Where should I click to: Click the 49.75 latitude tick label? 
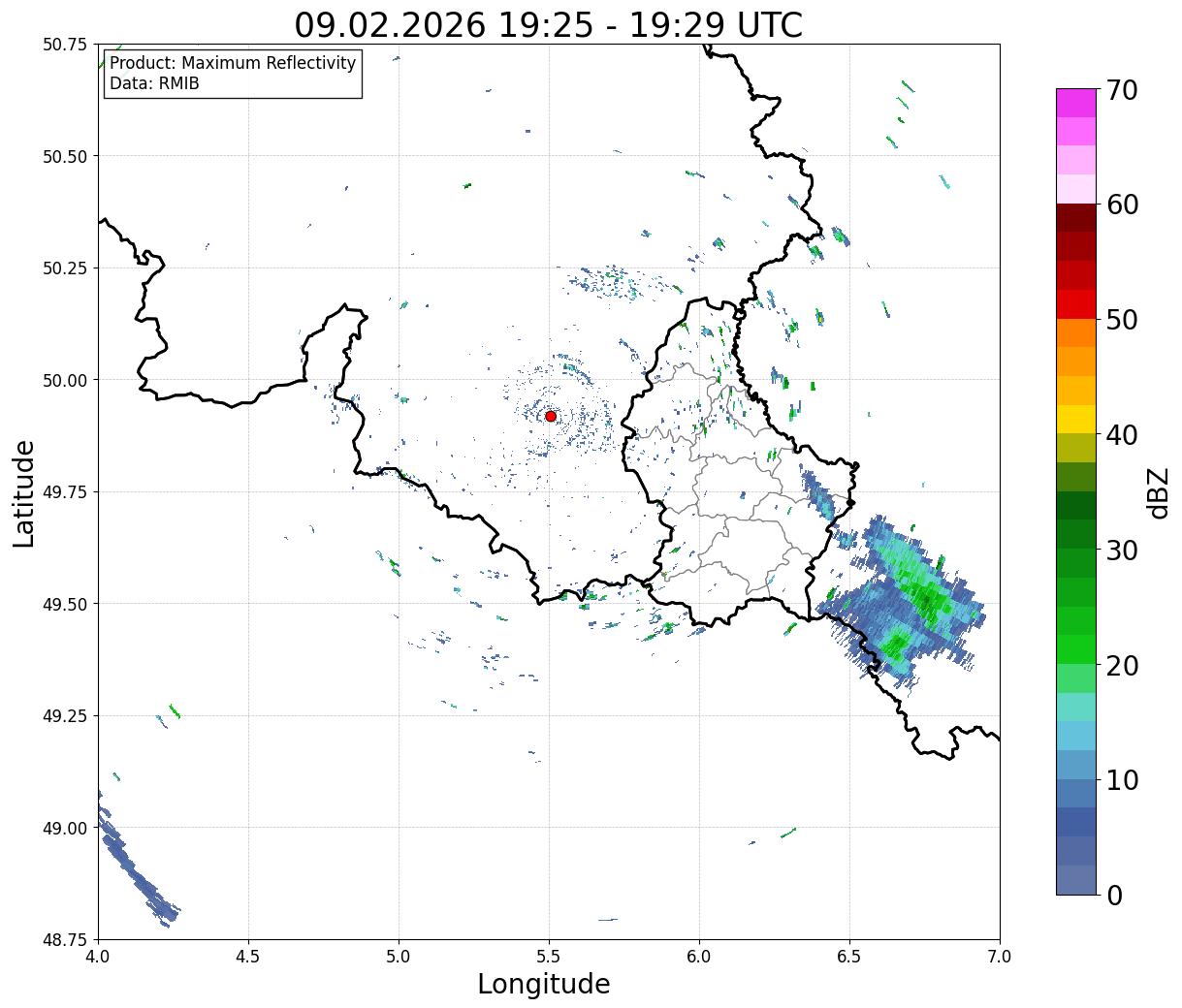click(x=65, y=492)
